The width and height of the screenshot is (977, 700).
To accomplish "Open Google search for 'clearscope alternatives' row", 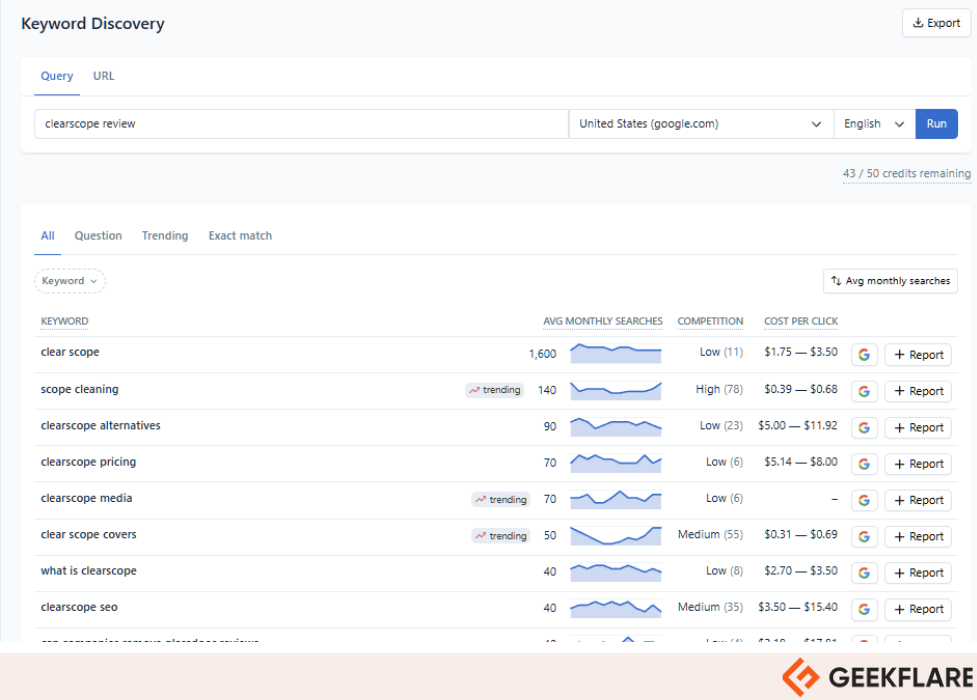I will click(x=864, y=428).
